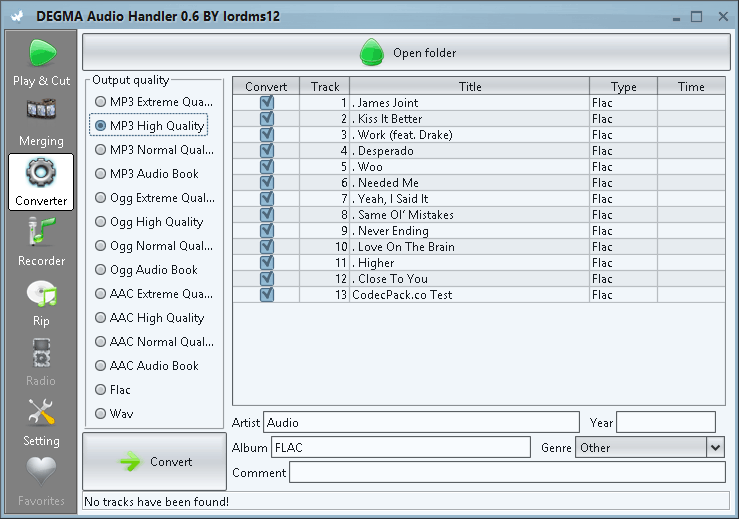Uncheck convert for Love On The Brain
Screen dimensions: 739x519
(267, 247)
